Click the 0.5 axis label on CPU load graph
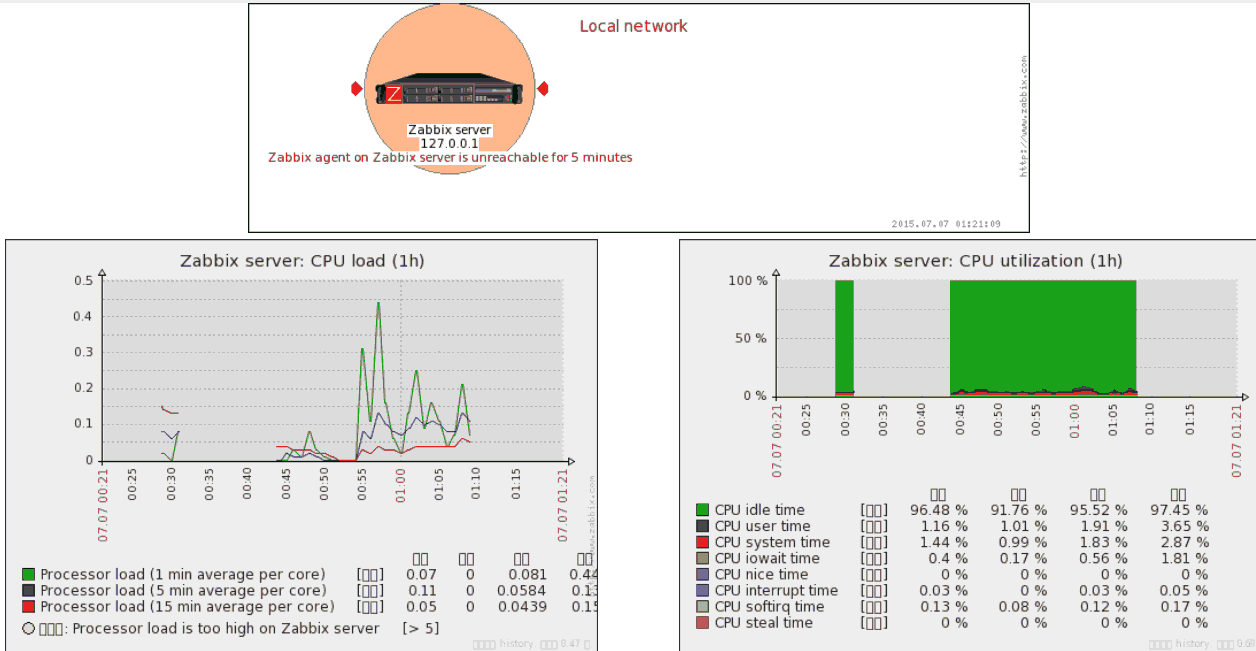This screenshot has width=1256, height=651. pyautogui.click(x=84, y=280)
